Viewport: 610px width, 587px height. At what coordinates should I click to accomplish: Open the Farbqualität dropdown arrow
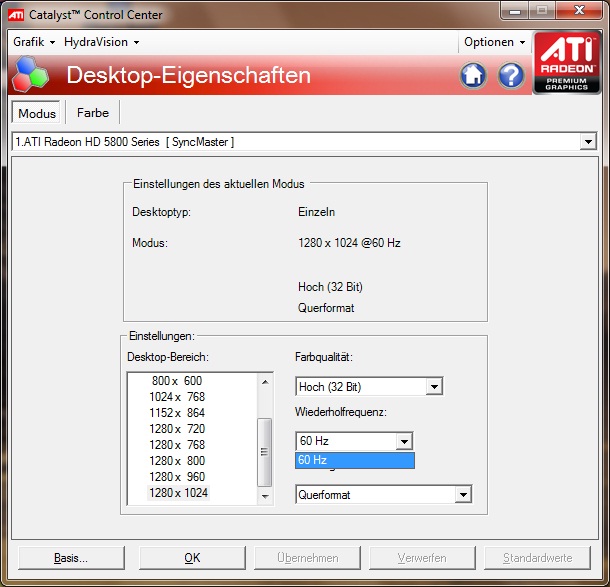click(x=434, y=387)
